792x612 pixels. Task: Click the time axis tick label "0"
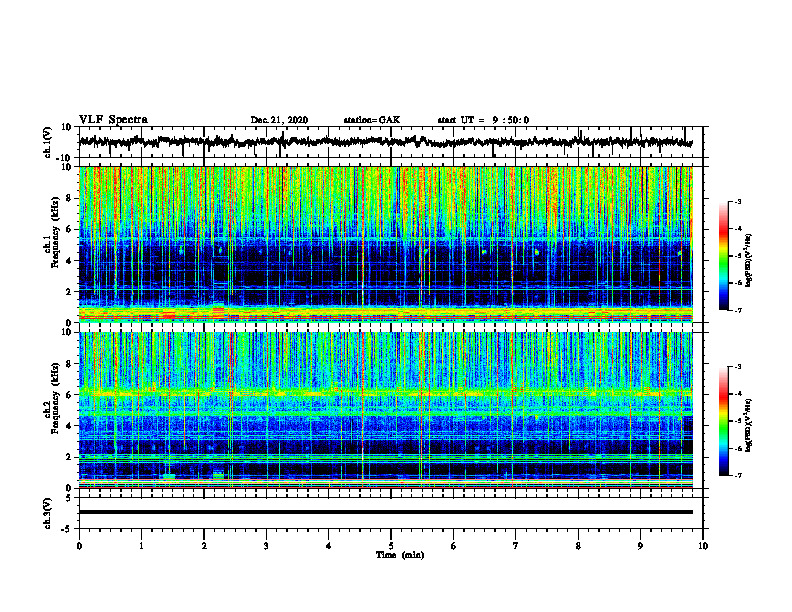coord(79,546)
